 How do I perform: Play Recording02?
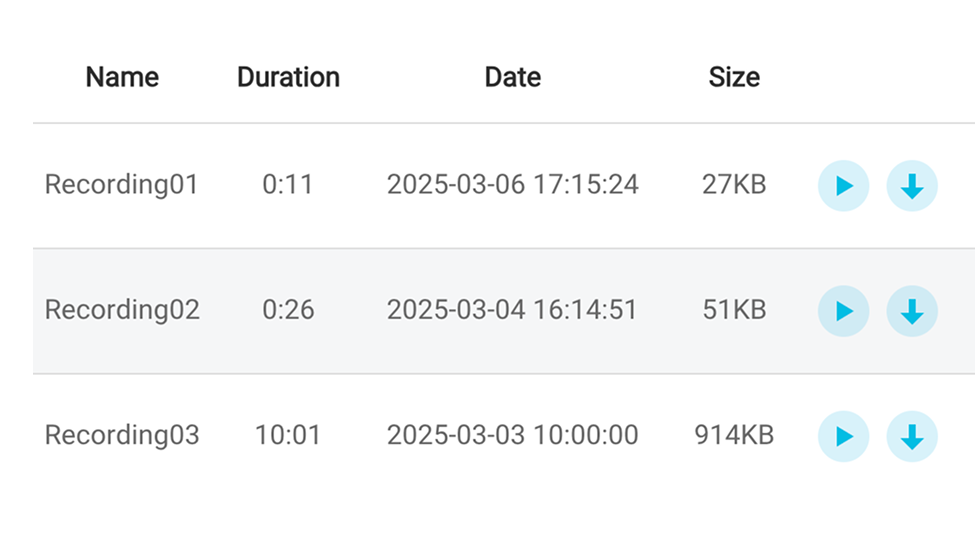click(843, 311)
